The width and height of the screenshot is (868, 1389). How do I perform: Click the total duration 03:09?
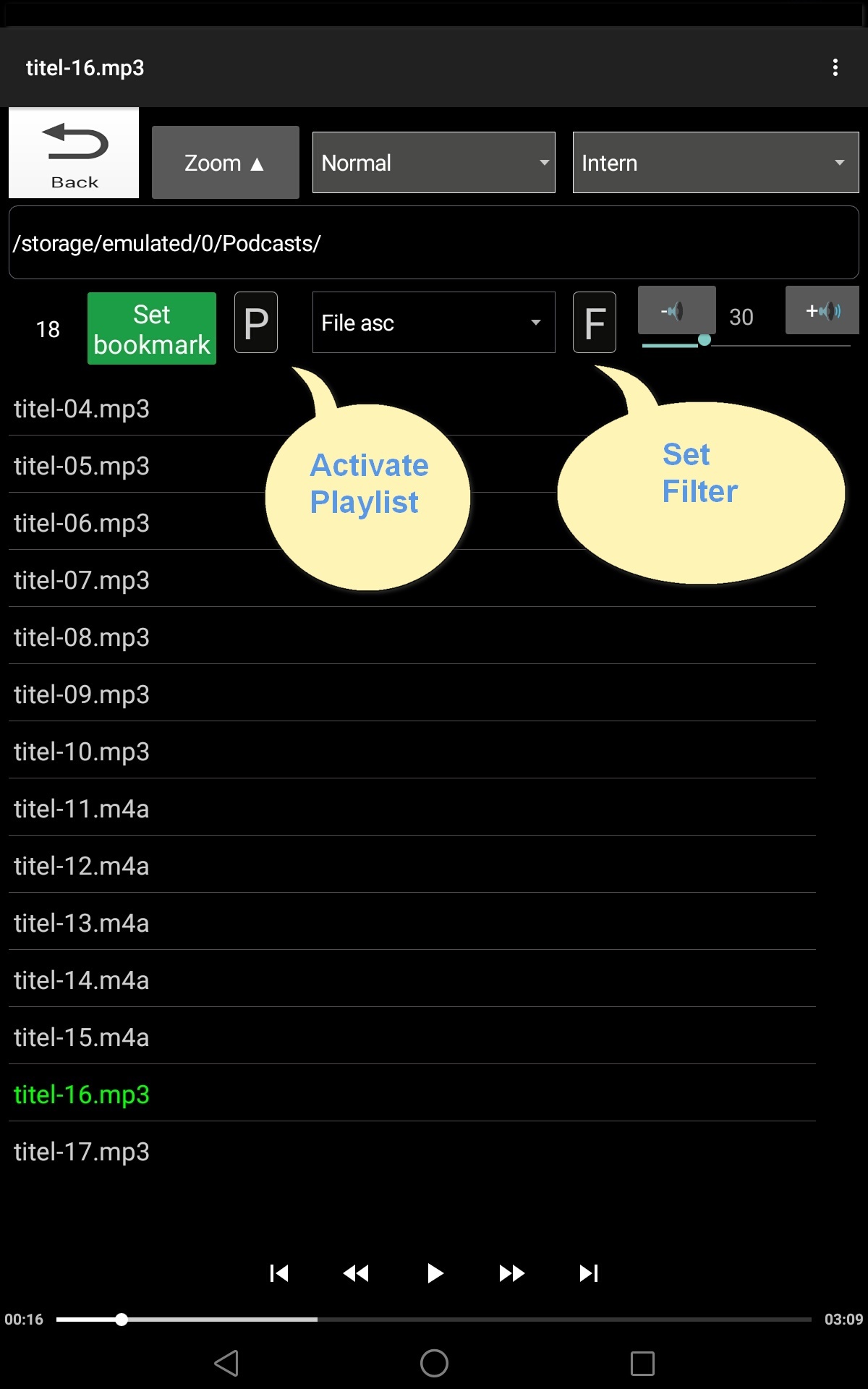[x=843, y=1320]
